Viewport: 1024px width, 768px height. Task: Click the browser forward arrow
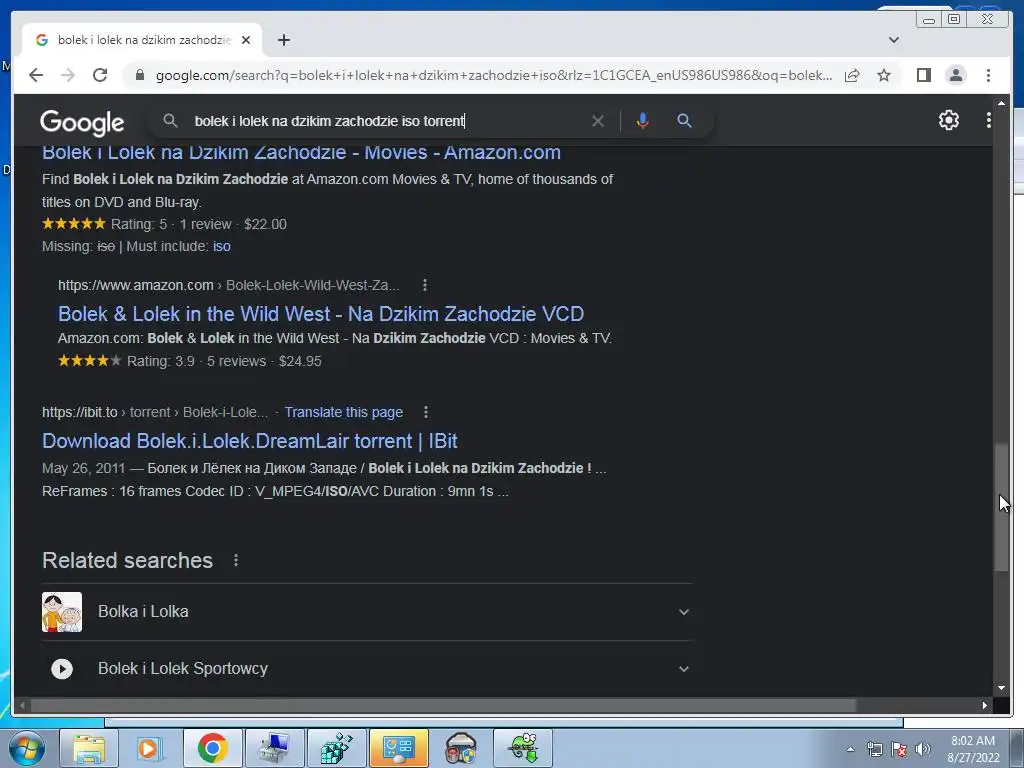click(68, 75)
